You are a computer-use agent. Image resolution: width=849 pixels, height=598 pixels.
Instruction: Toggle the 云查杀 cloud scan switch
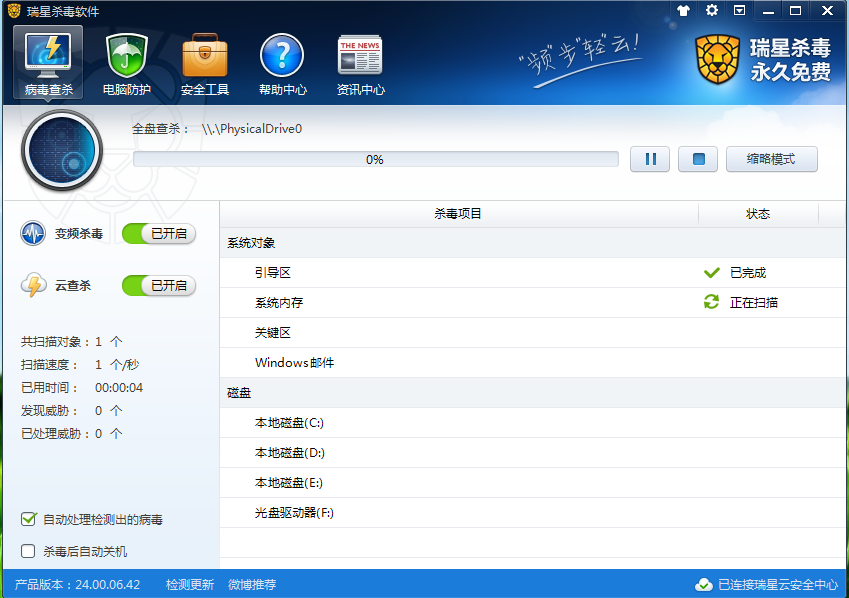[159, 285]
